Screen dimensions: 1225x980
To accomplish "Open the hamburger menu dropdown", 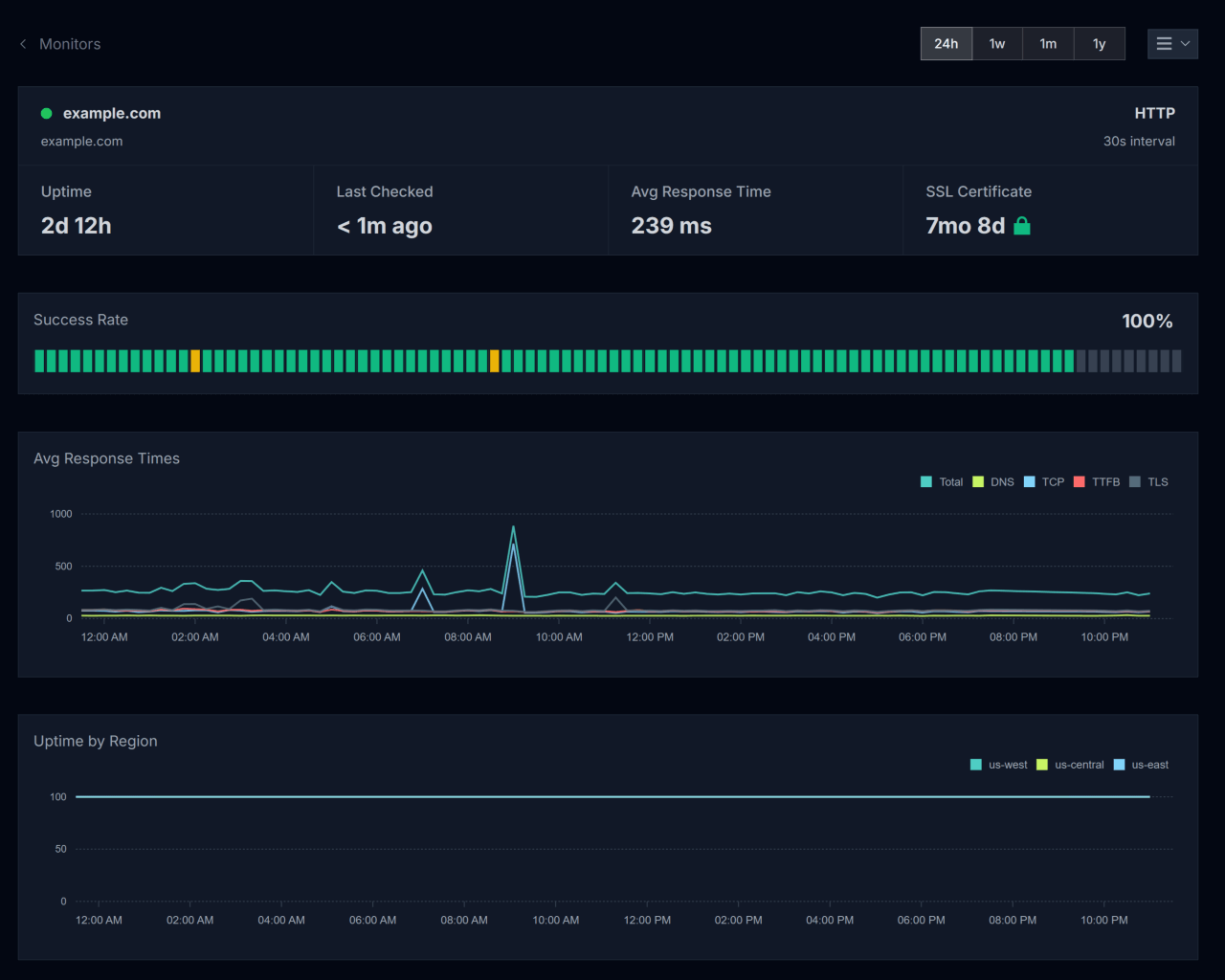I will click(x=1172, y=44).
